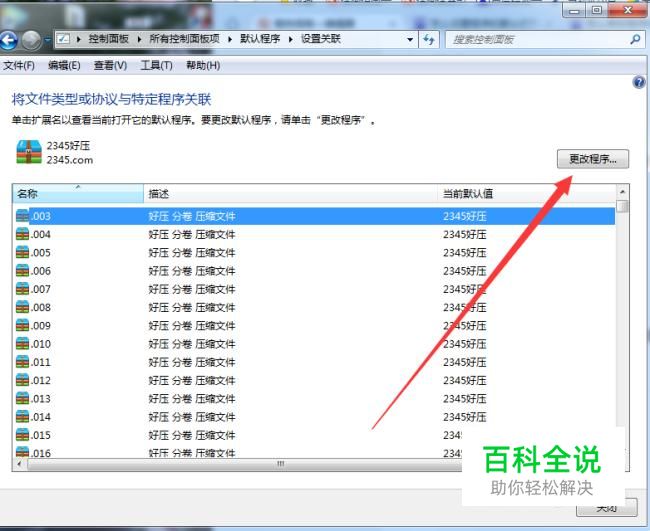
Task: Expand the breadcrumb arrow after 默认程序
Action: coord(291,39)
